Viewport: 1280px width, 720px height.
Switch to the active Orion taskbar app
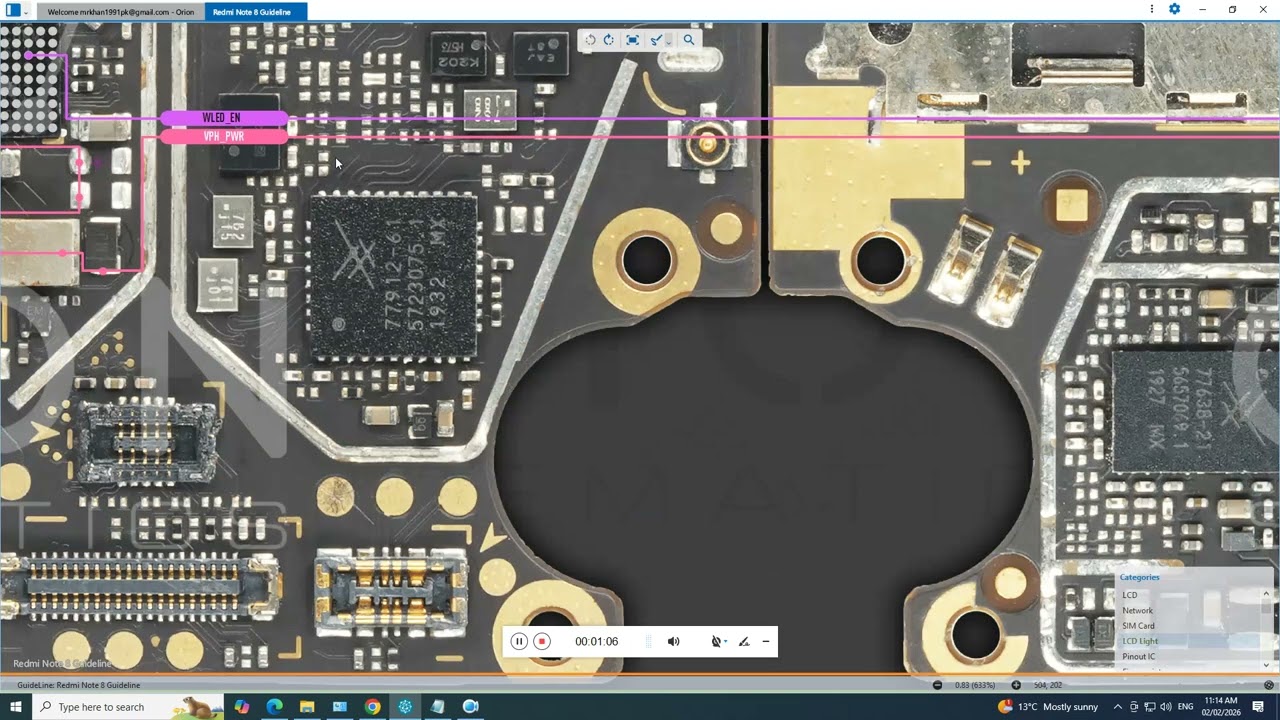(x=405, y=707)
